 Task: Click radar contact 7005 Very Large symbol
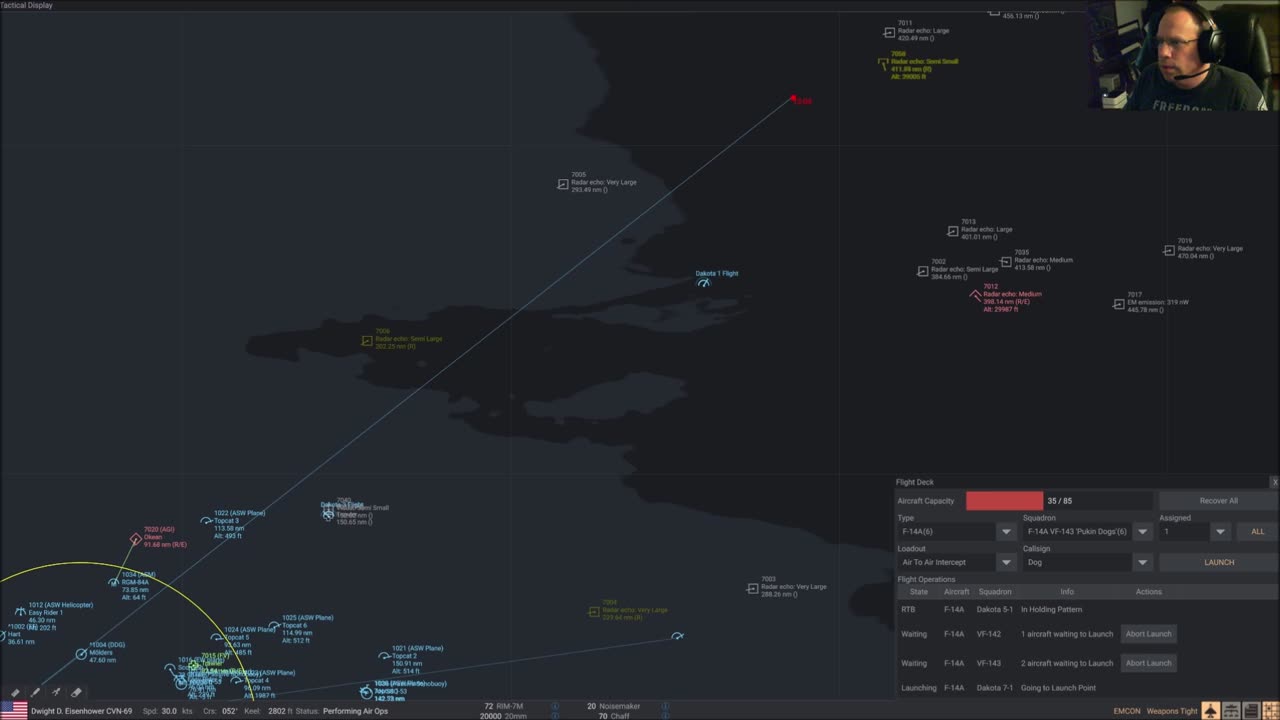tap(563, 184)
